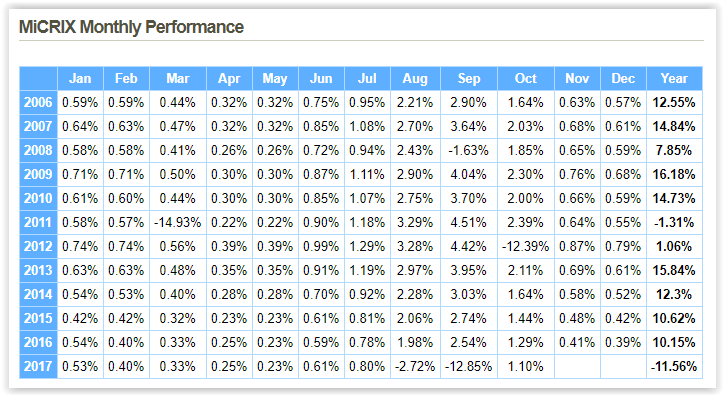Click the -2.72% cell in August 2017
Image resolution: width=724 pixels, height=396 pixels.
[415, 366]
